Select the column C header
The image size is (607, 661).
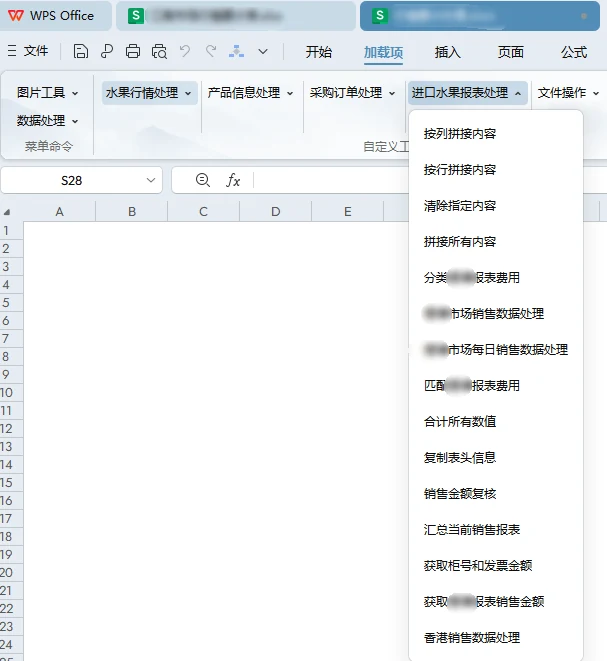point(204,212)
